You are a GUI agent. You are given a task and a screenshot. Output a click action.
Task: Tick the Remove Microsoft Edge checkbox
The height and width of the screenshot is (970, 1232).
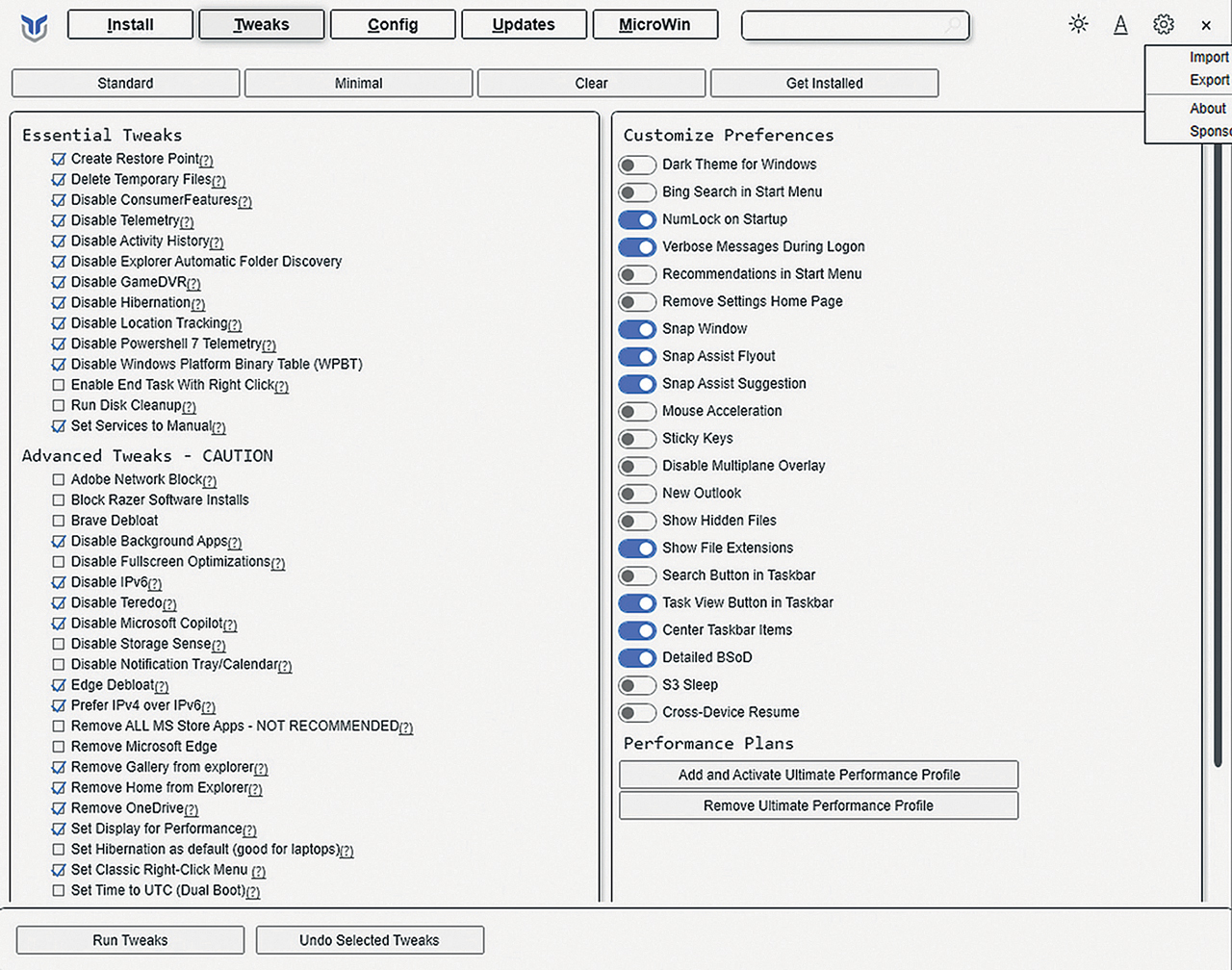(59, 747)
